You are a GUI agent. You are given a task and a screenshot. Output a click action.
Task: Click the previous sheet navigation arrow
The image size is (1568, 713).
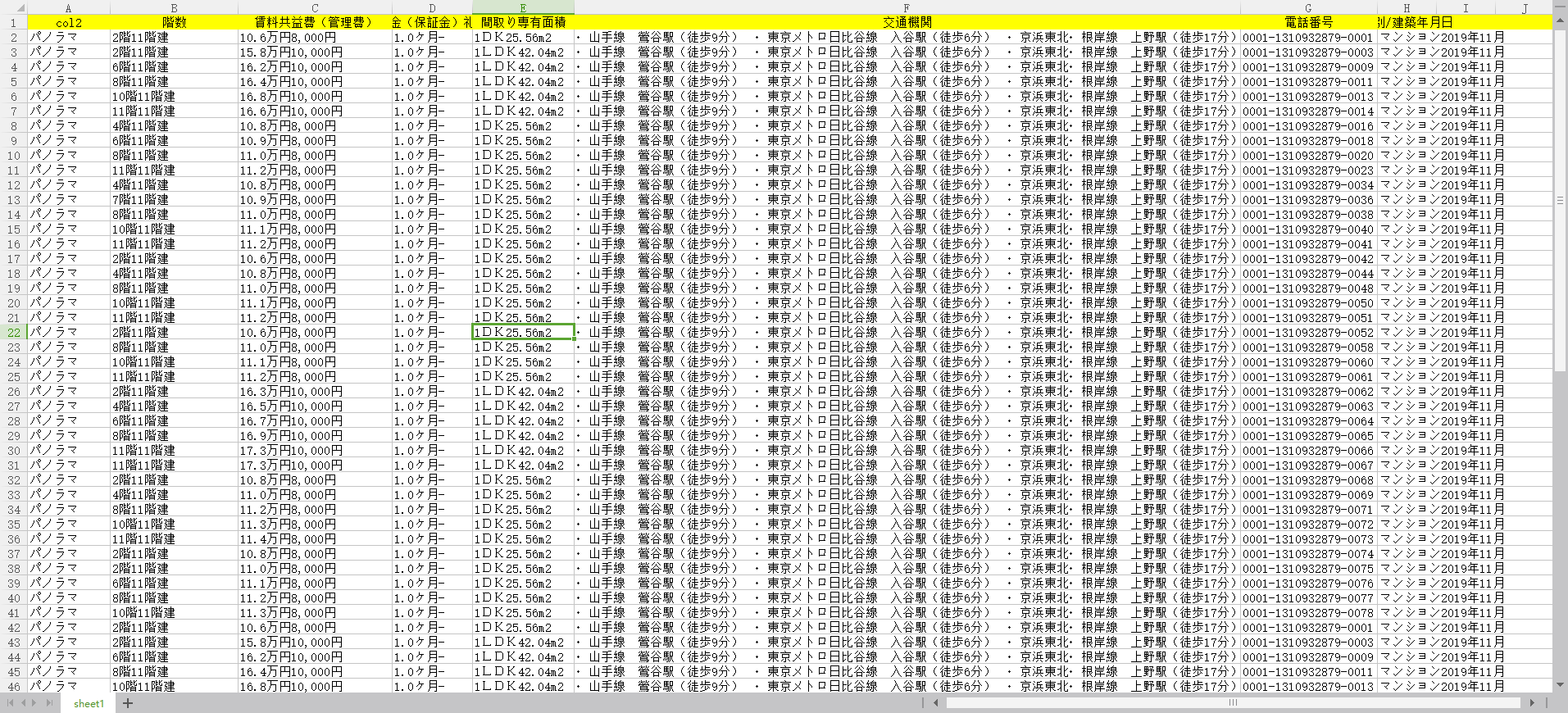pyautogui.click(x=24, y=703)
